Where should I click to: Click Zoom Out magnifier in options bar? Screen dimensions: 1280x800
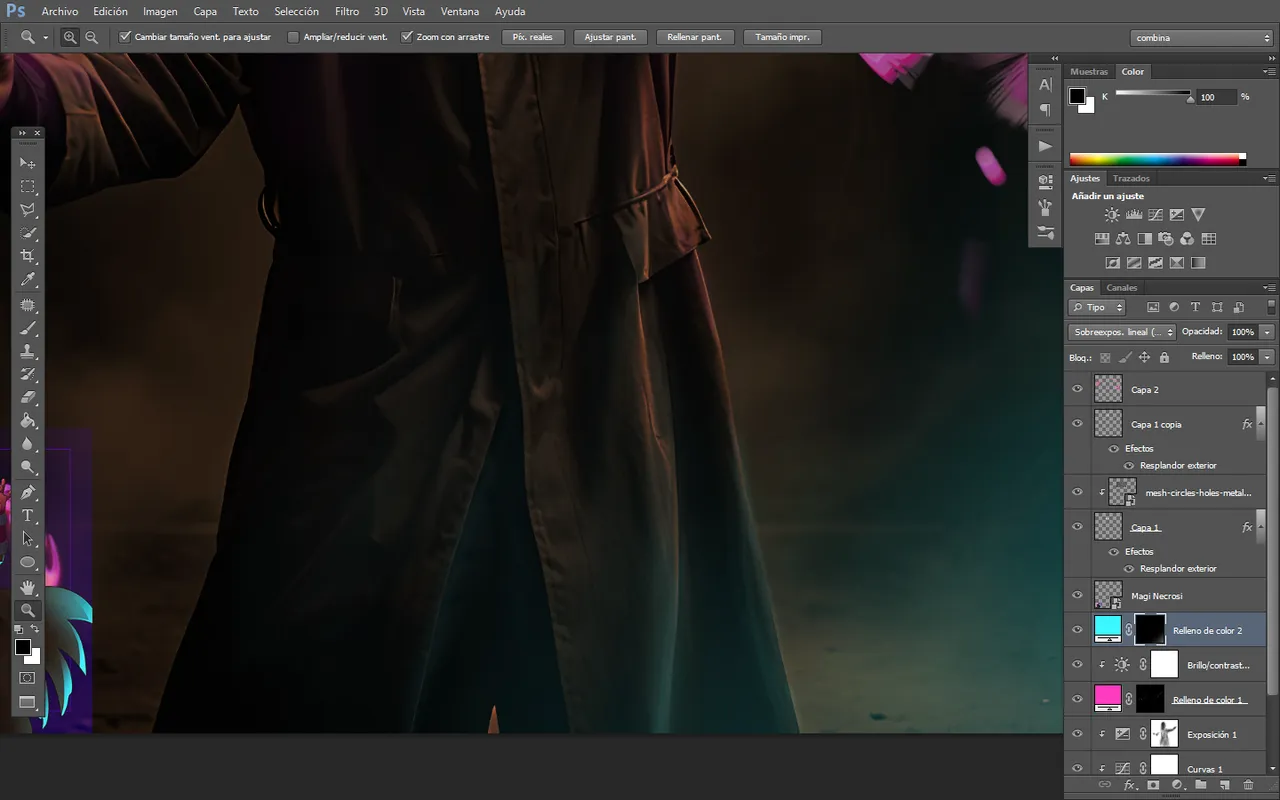[x=92, y=37]
